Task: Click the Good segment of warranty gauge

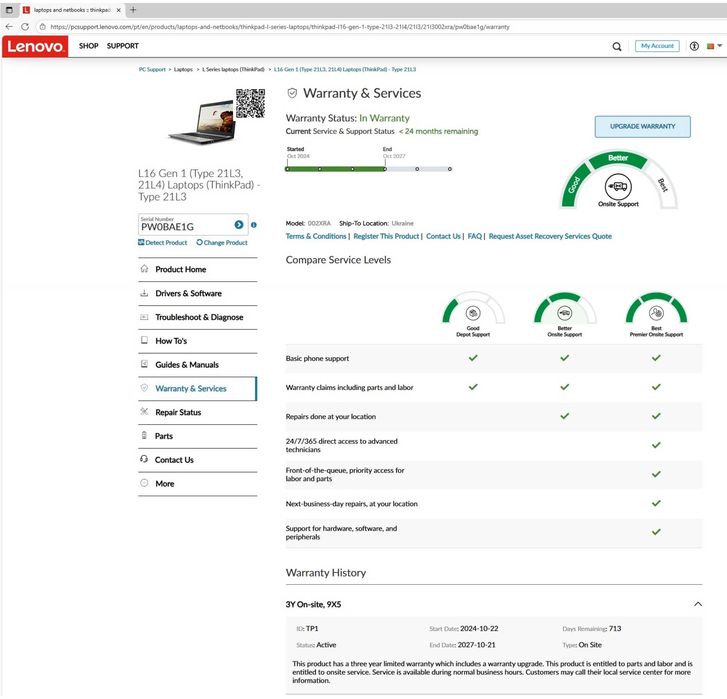Action: [x=575, y=184]
